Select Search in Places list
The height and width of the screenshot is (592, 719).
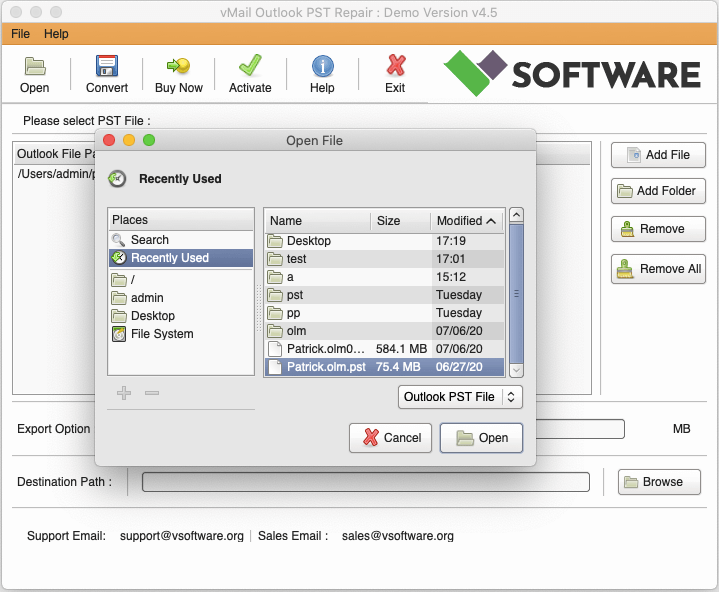(x=181, y=240)
